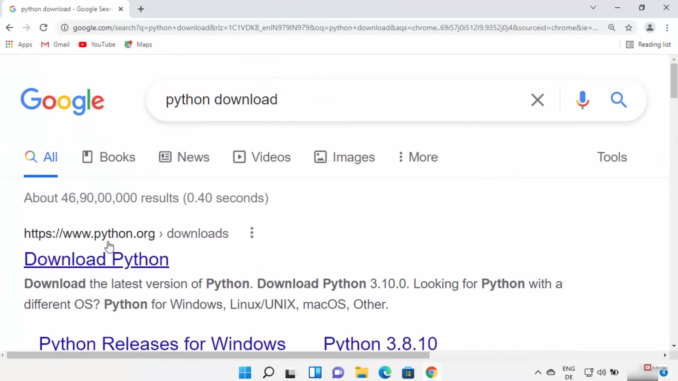Viewport: 678px width, 381px height.
Task: Click the volume speaker tray icon
Action: tap(601, 372)
